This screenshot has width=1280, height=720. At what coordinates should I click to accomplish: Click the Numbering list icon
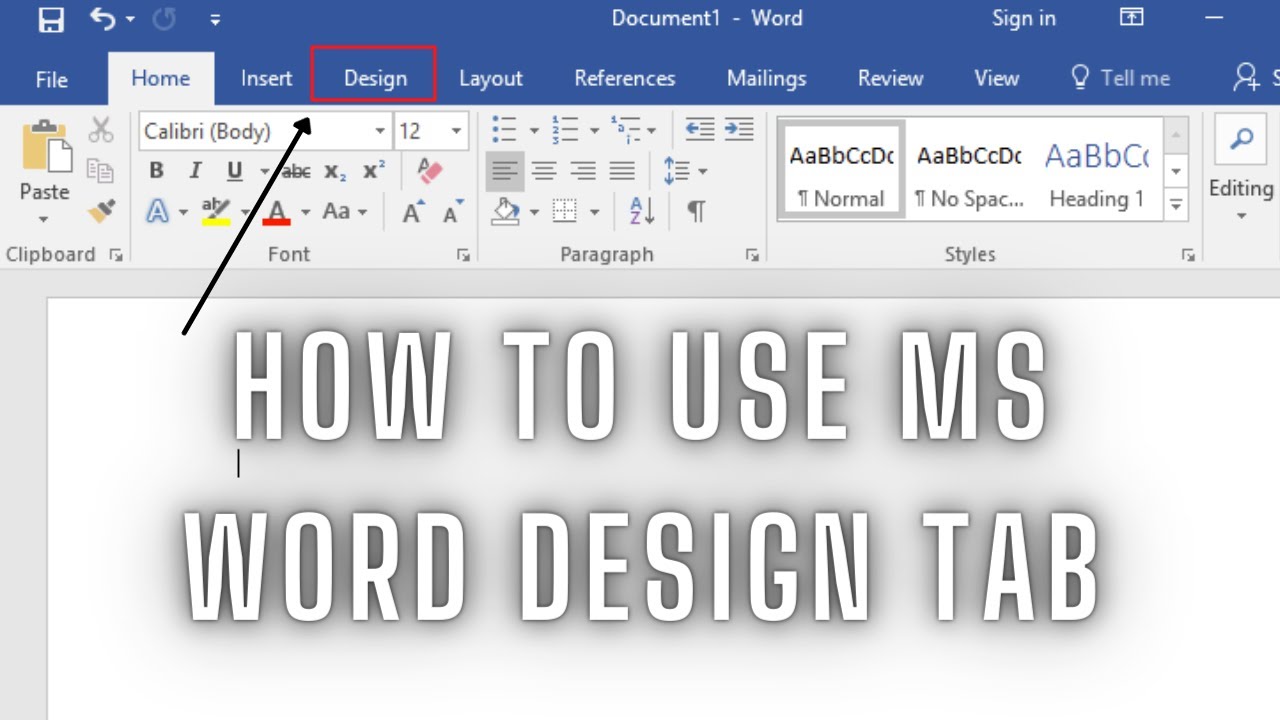(x=564, y=130)
